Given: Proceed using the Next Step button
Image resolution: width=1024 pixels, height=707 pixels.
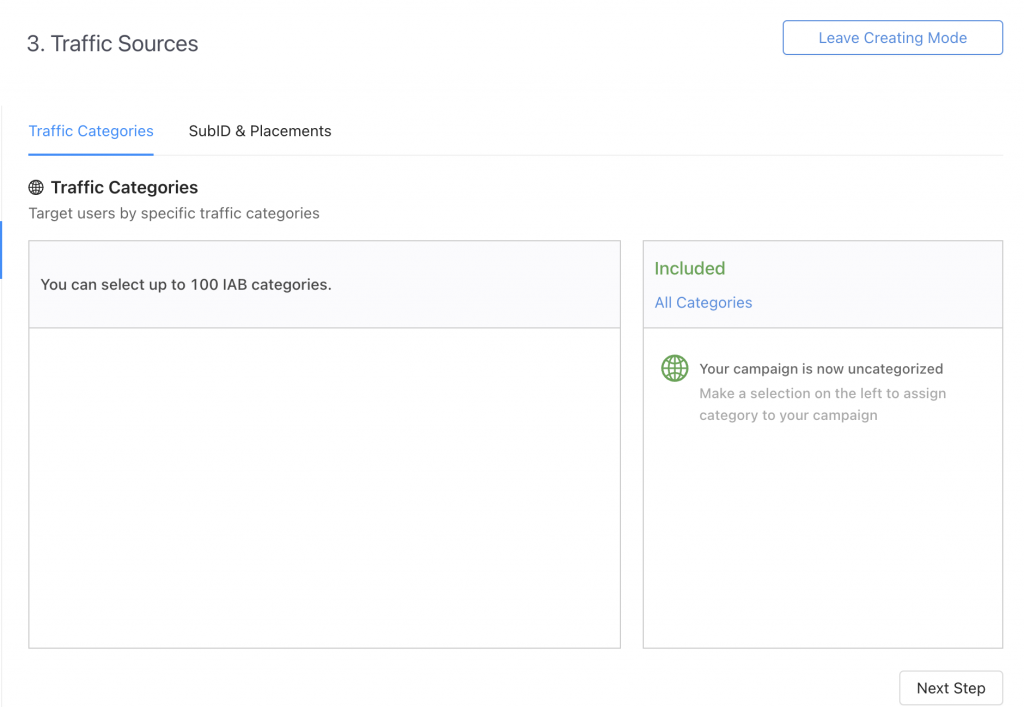Looking at the screenshot, I should pyautogui.click(x=950, y=688).
